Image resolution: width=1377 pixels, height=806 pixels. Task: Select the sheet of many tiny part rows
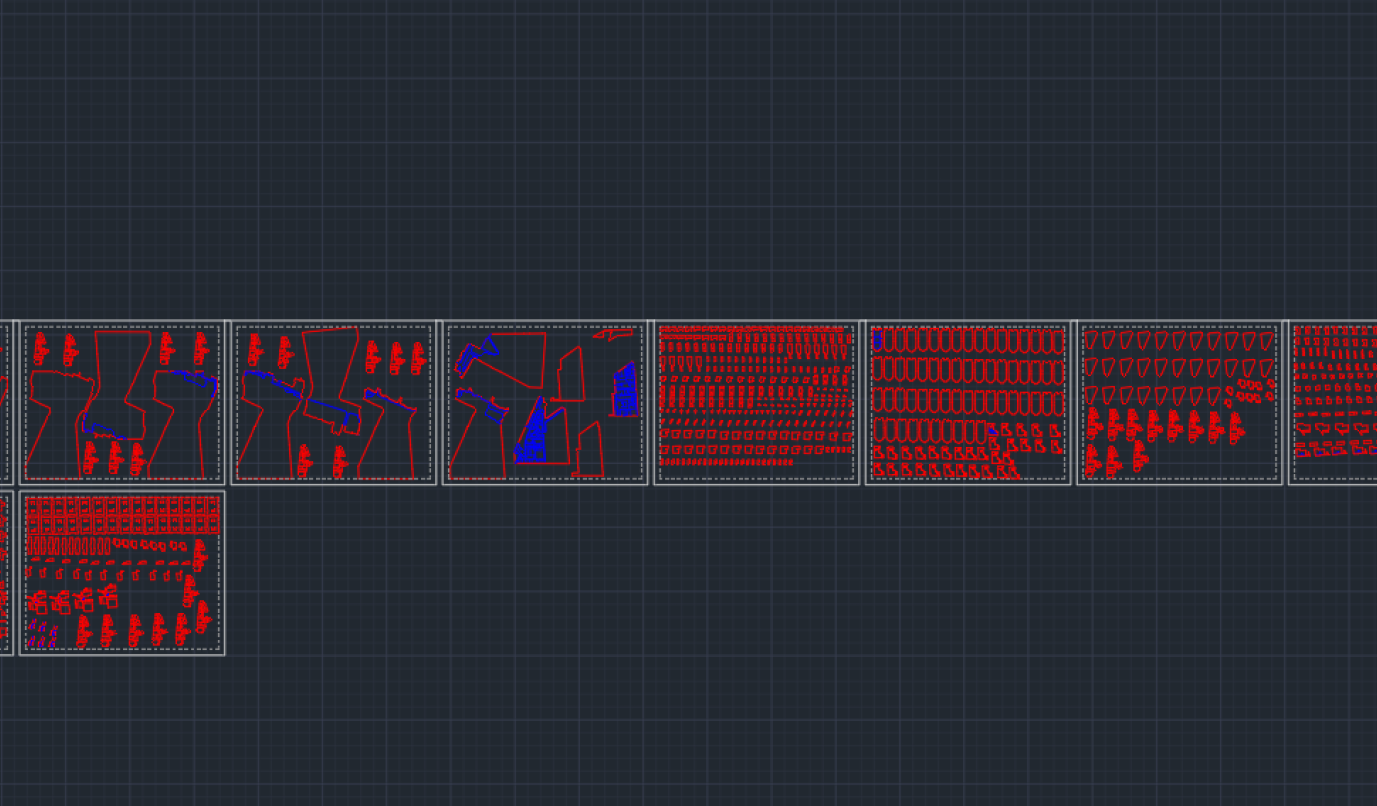pyautogui.click(x=757, y=403)
